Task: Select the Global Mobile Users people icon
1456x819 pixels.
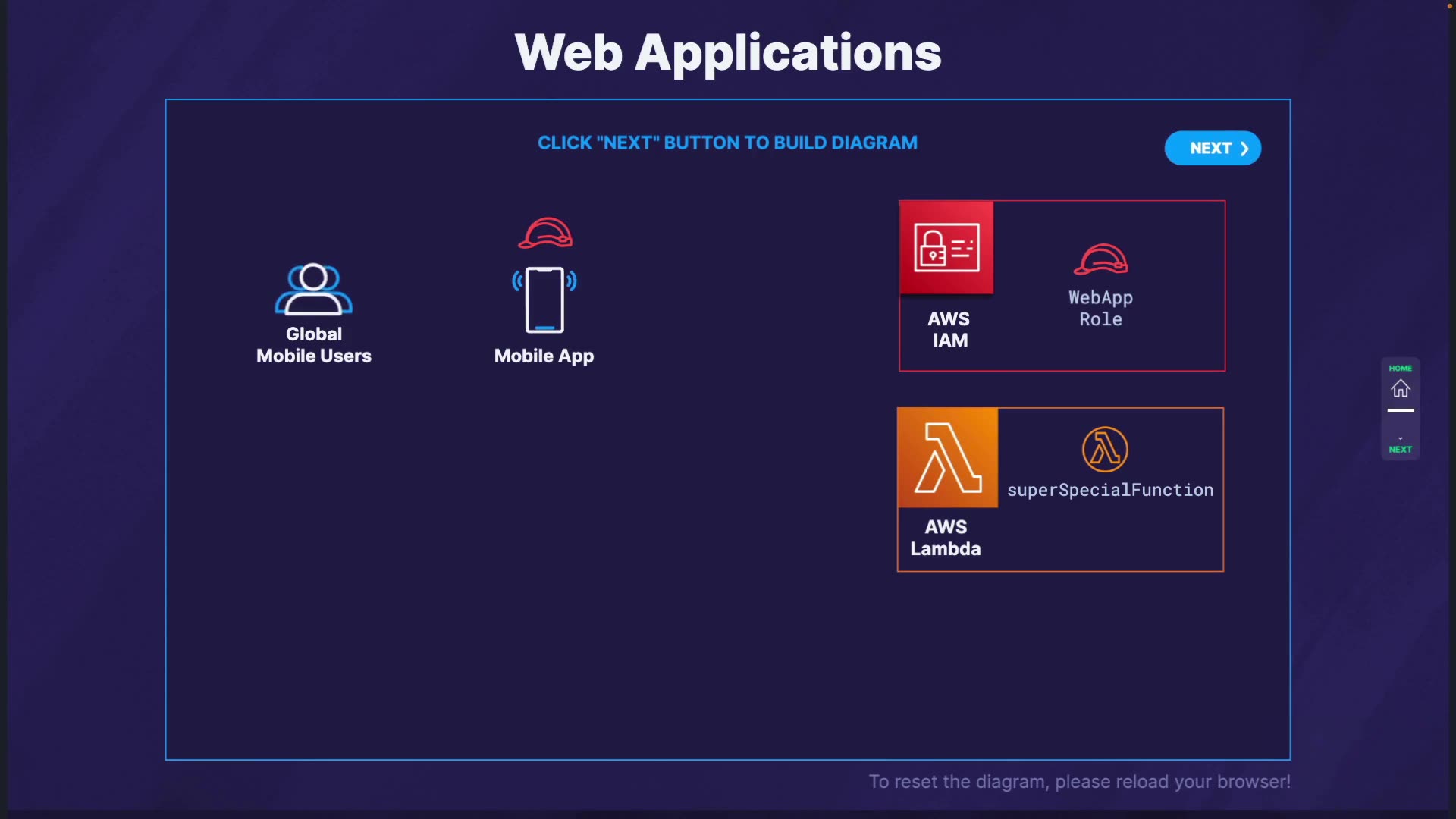Action: (313, 290)
